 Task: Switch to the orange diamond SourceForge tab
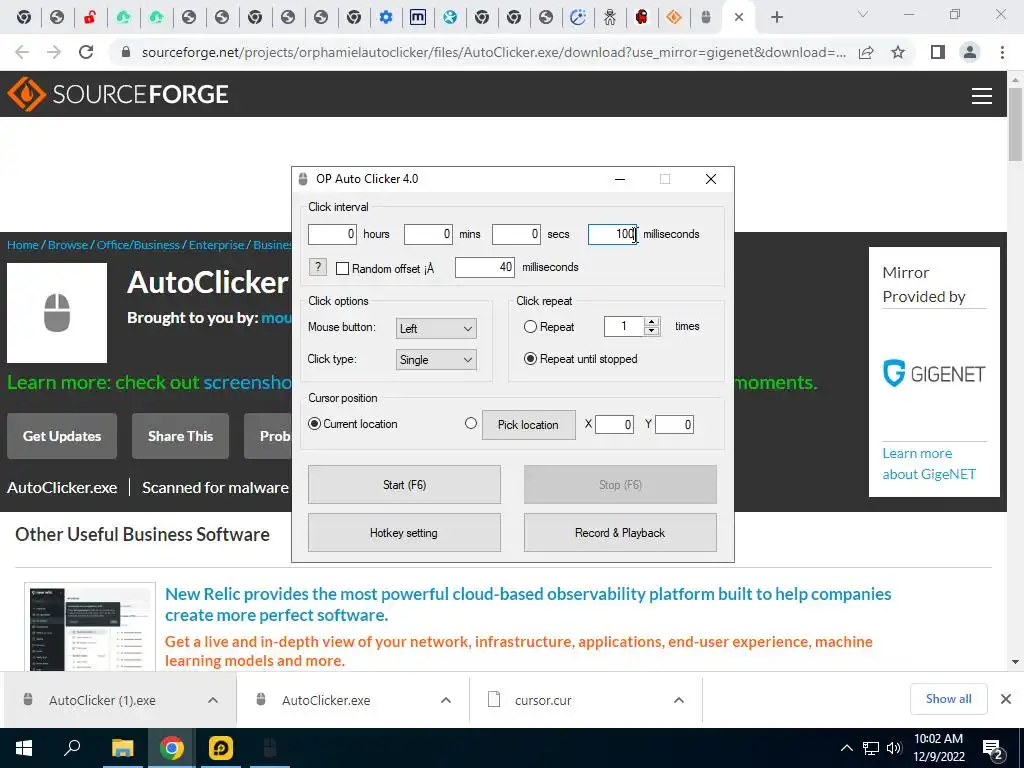point(674,17)
